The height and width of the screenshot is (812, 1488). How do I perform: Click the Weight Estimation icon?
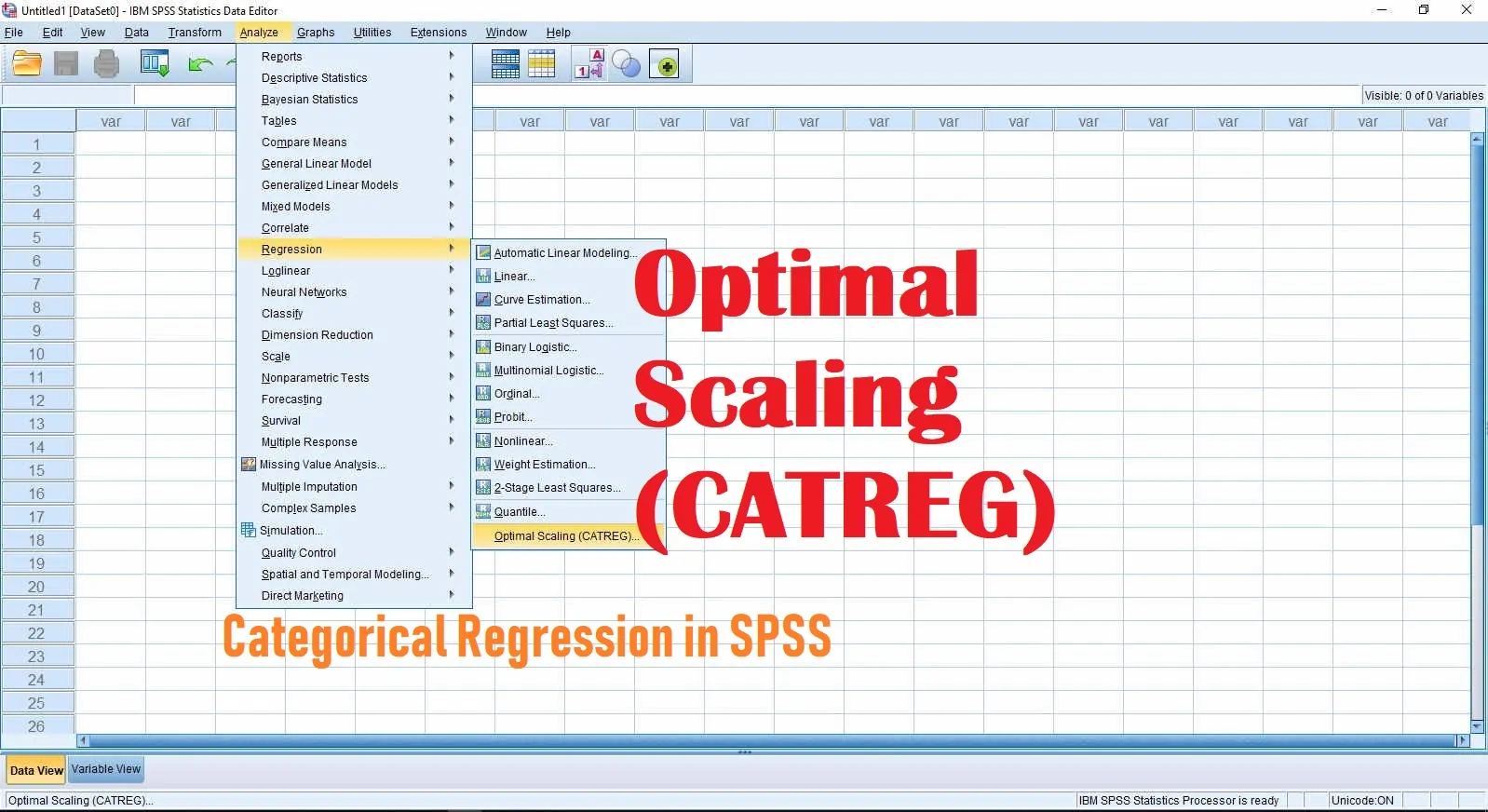point(483,464)
